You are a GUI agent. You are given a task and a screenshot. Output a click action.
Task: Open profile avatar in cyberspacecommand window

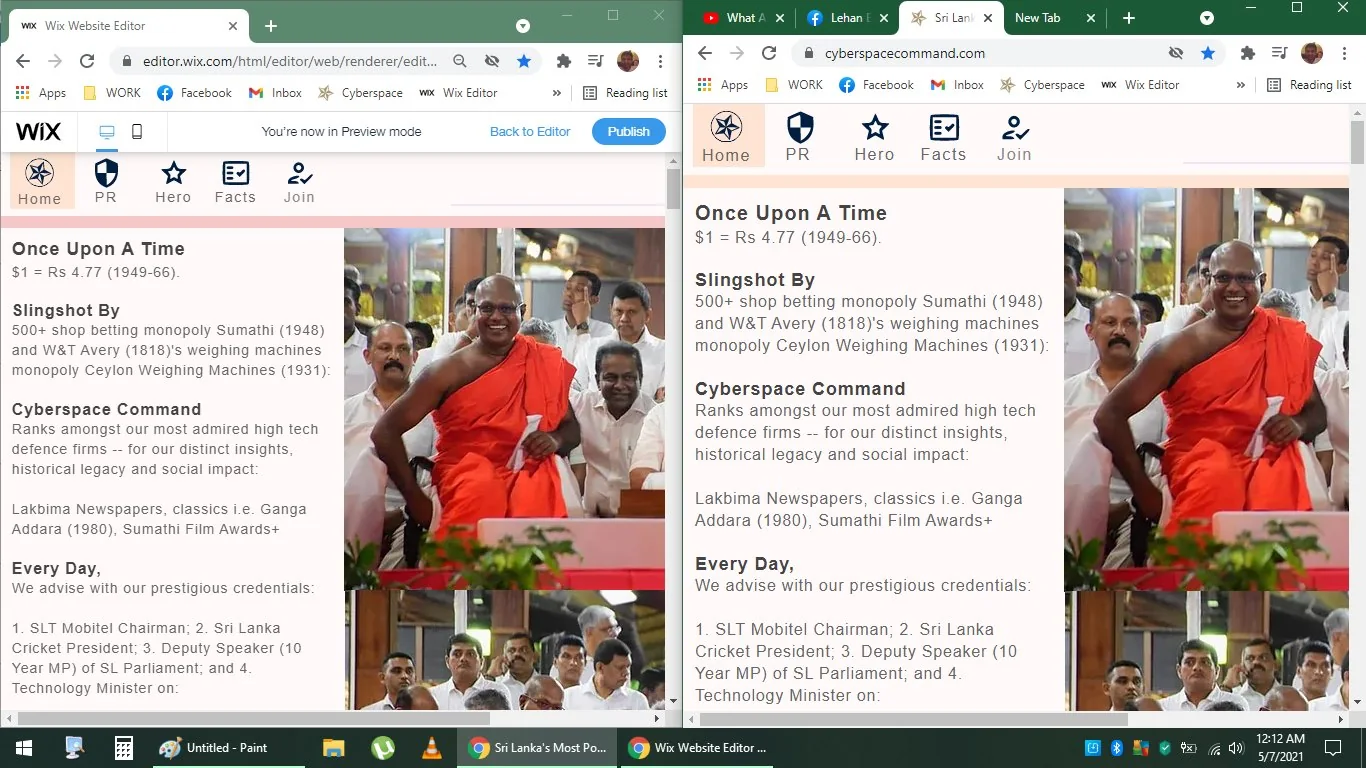click(1312, 53)
